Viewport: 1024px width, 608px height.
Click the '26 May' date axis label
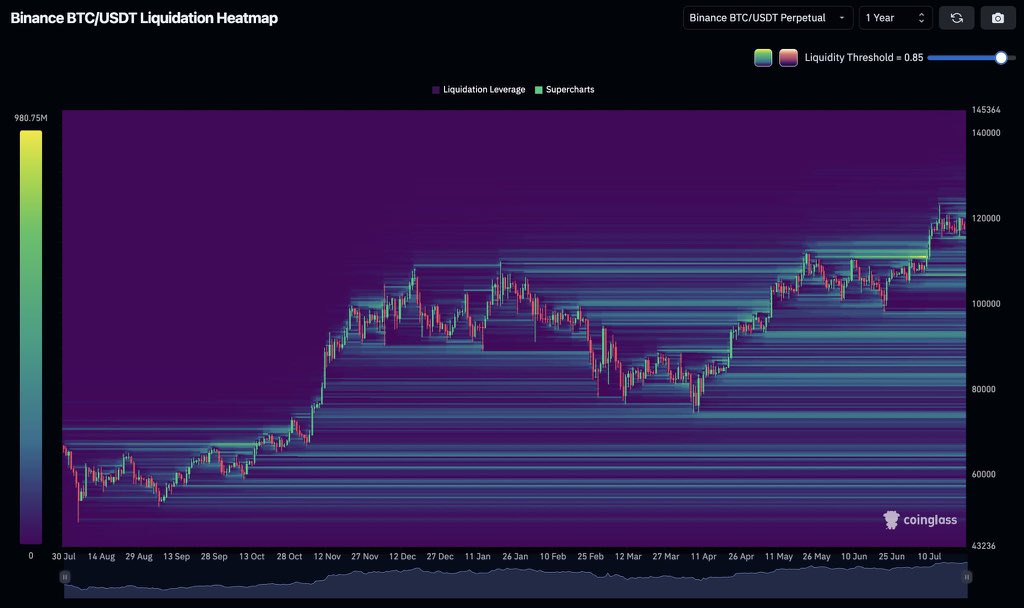pos(816,556)
